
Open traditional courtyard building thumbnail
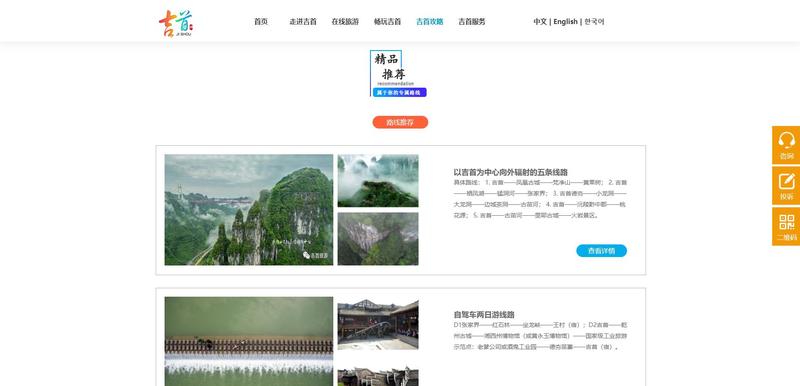click(378, 323)
